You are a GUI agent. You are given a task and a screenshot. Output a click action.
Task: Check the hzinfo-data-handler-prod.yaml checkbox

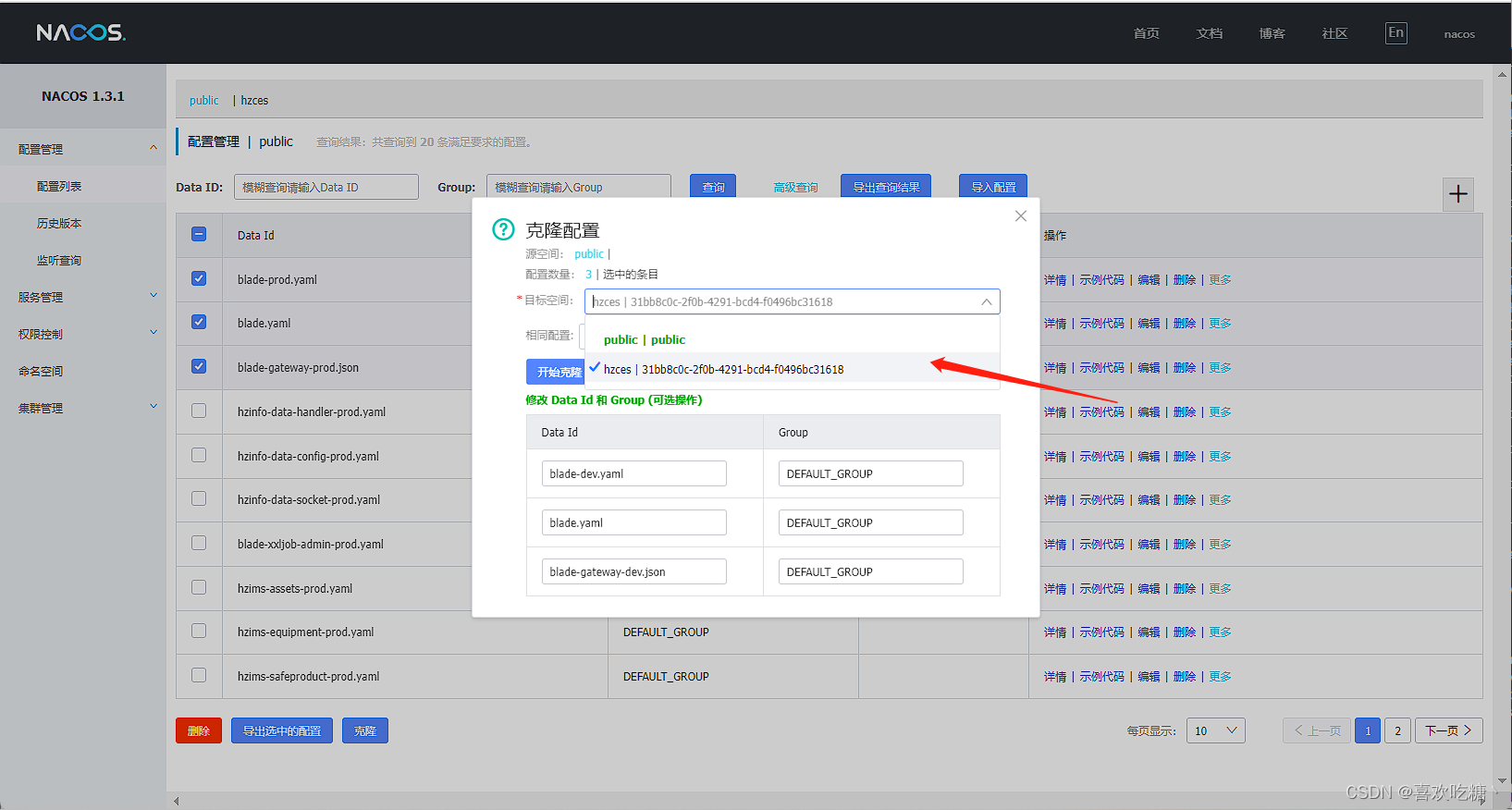pos(199,411)
